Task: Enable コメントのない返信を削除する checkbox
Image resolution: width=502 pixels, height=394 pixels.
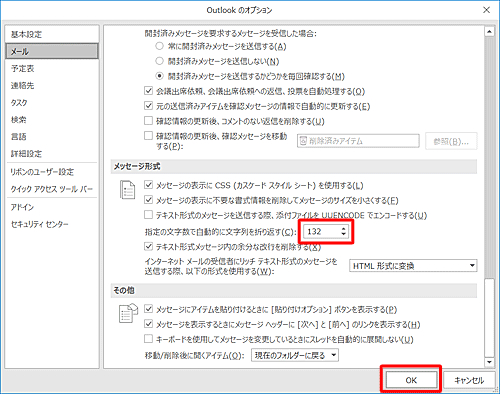Action: coord(148,120)
